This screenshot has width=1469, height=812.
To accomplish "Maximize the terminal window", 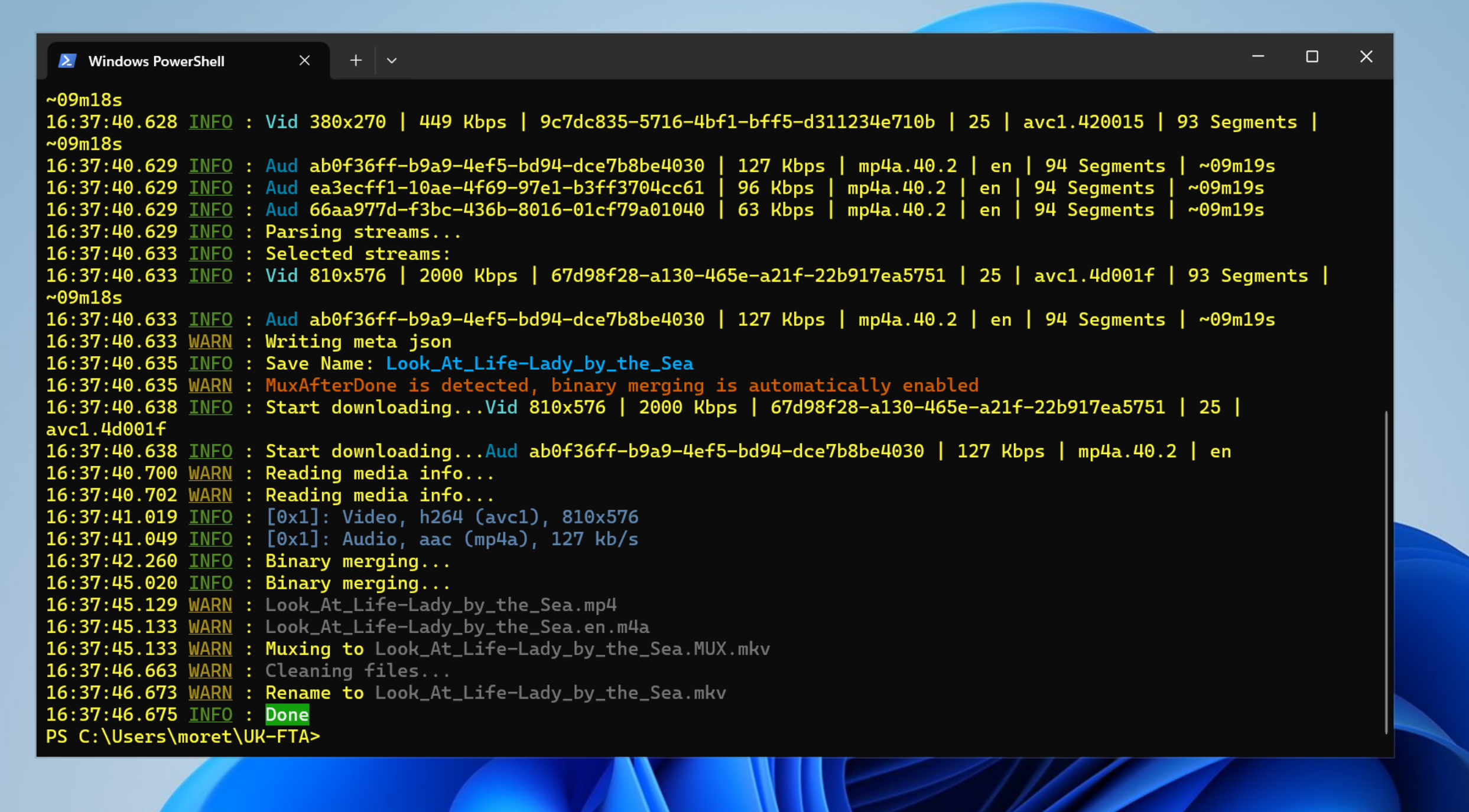I will pyautogui.click(x=1312, y=57).
